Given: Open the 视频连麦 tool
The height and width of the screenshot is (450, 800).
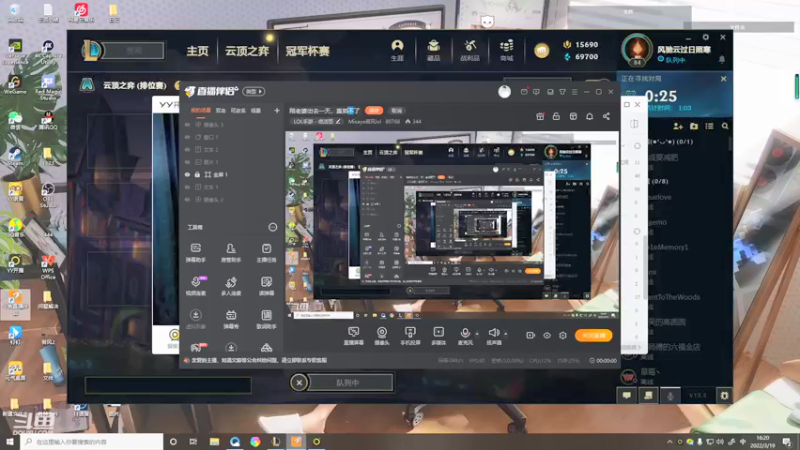Looking at the screenshot, I should pyautogui.click(x=195, y=286).
